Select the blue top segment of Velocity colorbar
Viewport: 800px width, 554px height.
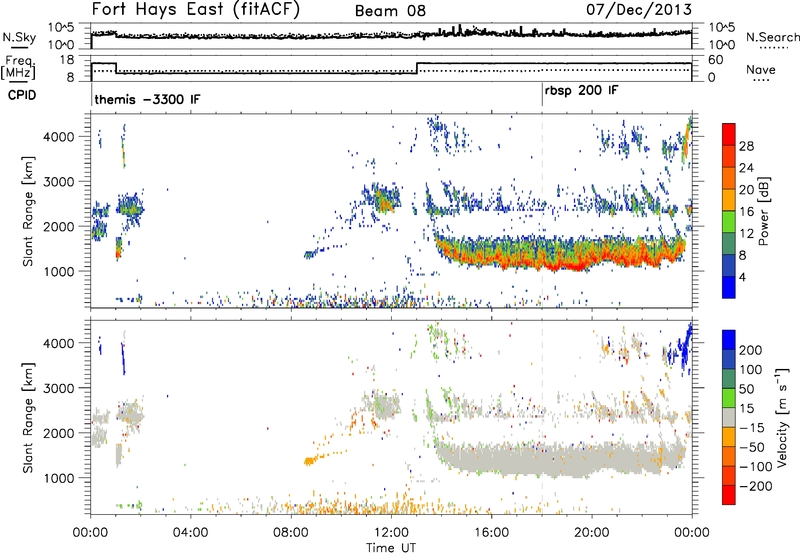[729, 340]
